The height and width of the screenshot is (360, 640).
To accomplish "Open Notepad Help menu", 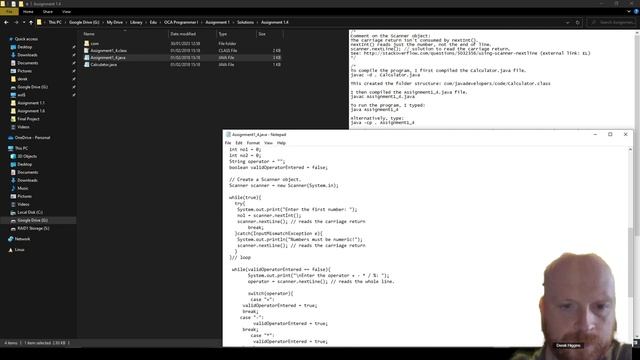I will point(281,143).
